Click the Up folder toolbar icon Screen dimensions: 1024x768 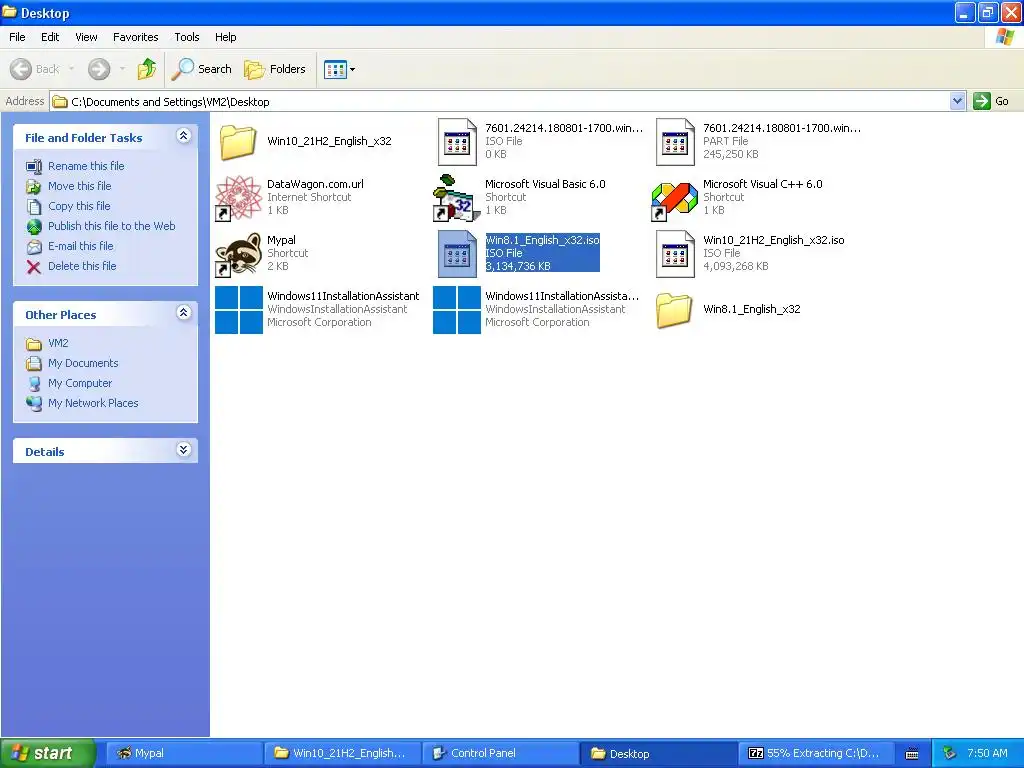(x=146, y=69)
